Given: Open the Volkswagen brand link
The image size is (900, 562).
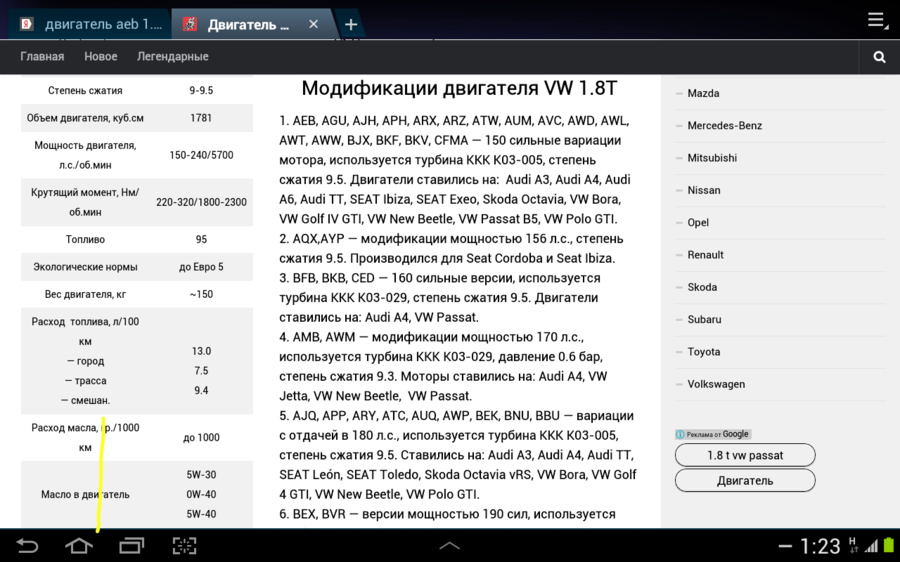Looking at the screenshot, I should click(x=716, y=384).
